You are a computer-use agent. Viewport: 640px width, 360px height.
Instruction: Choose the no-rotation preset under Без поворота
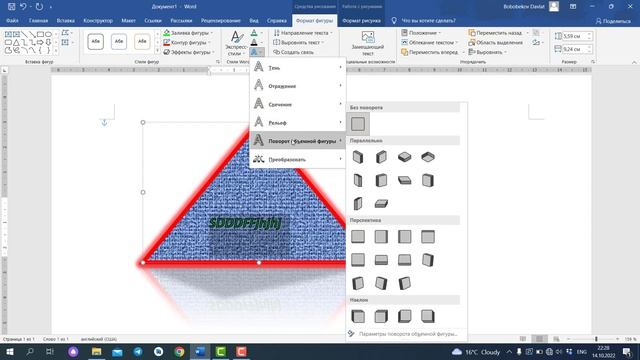pos(358,124)
